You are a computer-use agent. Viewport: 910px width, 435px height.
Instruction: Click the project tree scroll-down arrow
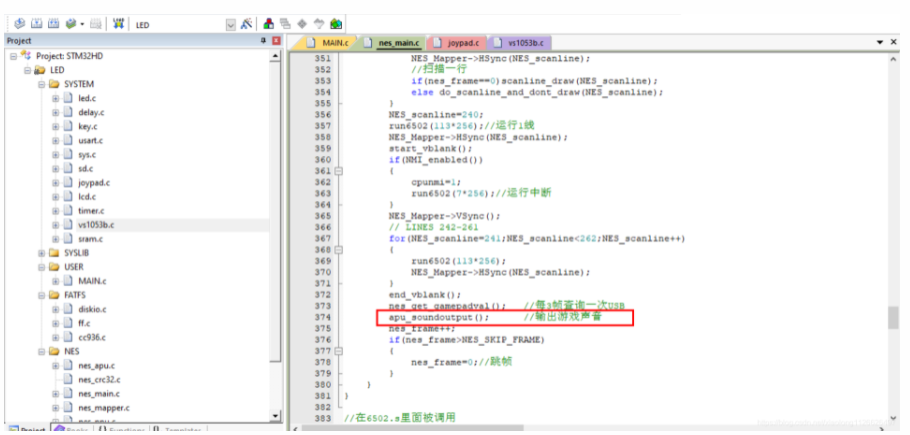[276, 416]
